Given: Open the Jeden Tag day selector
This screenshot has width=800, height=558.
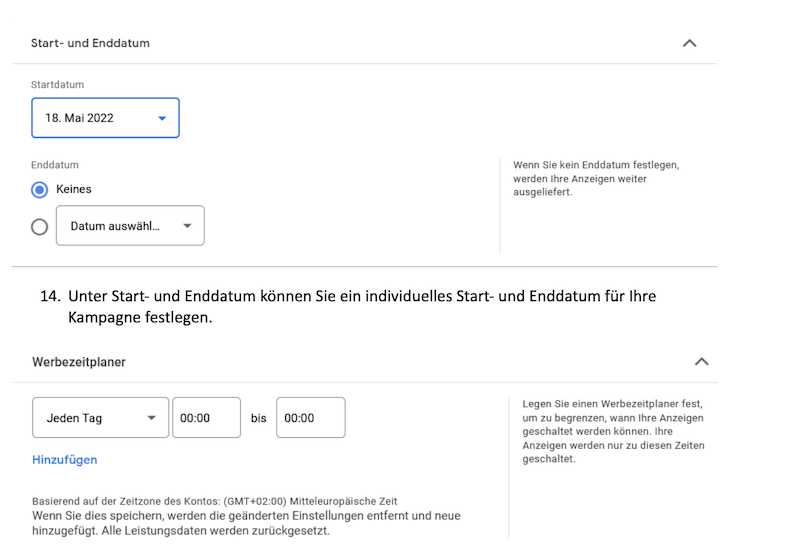Looking at the screenshot, I should 100,418.
